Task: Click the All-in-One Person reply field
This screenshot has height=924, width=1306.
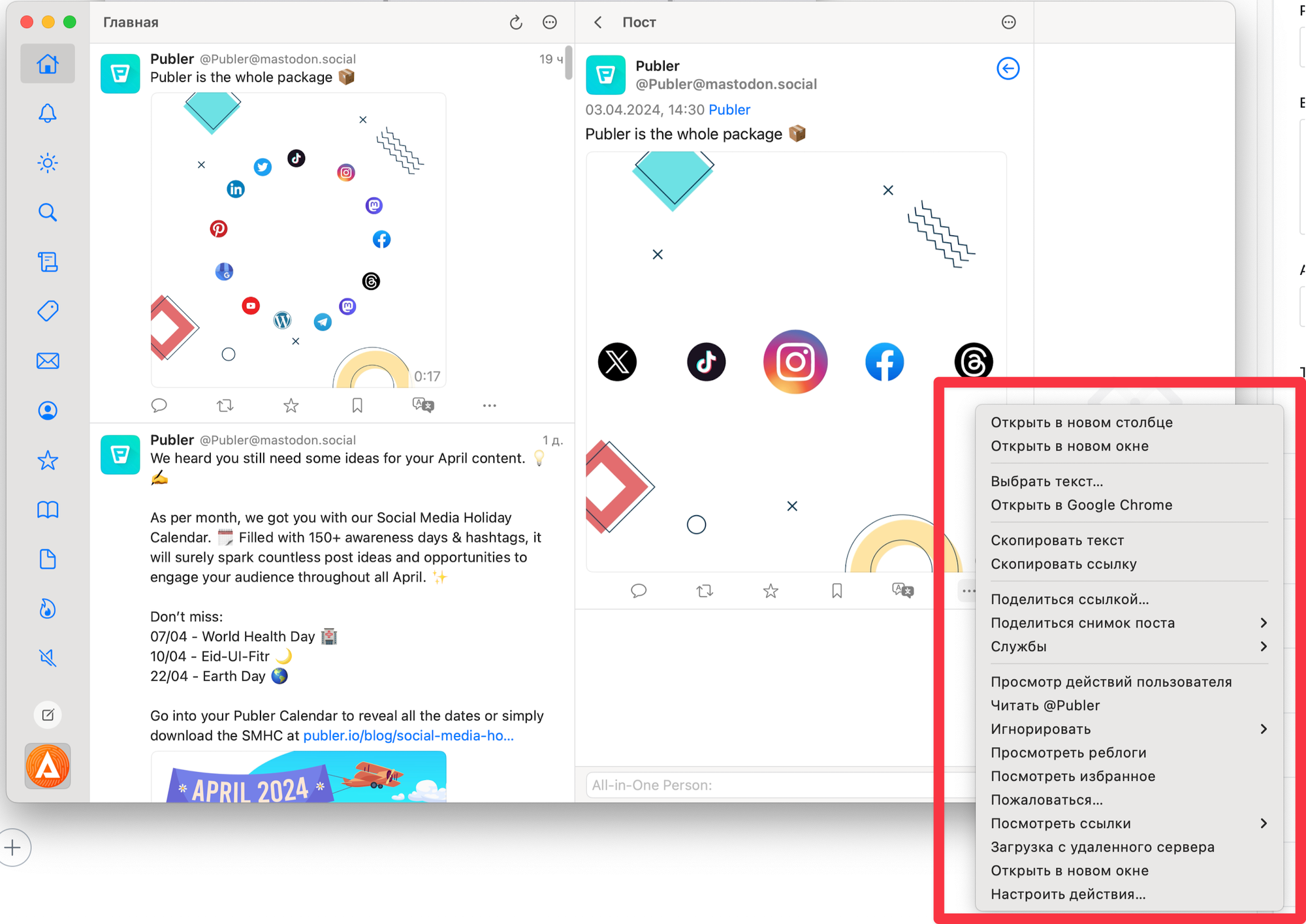Action: [x=761, y=785]
